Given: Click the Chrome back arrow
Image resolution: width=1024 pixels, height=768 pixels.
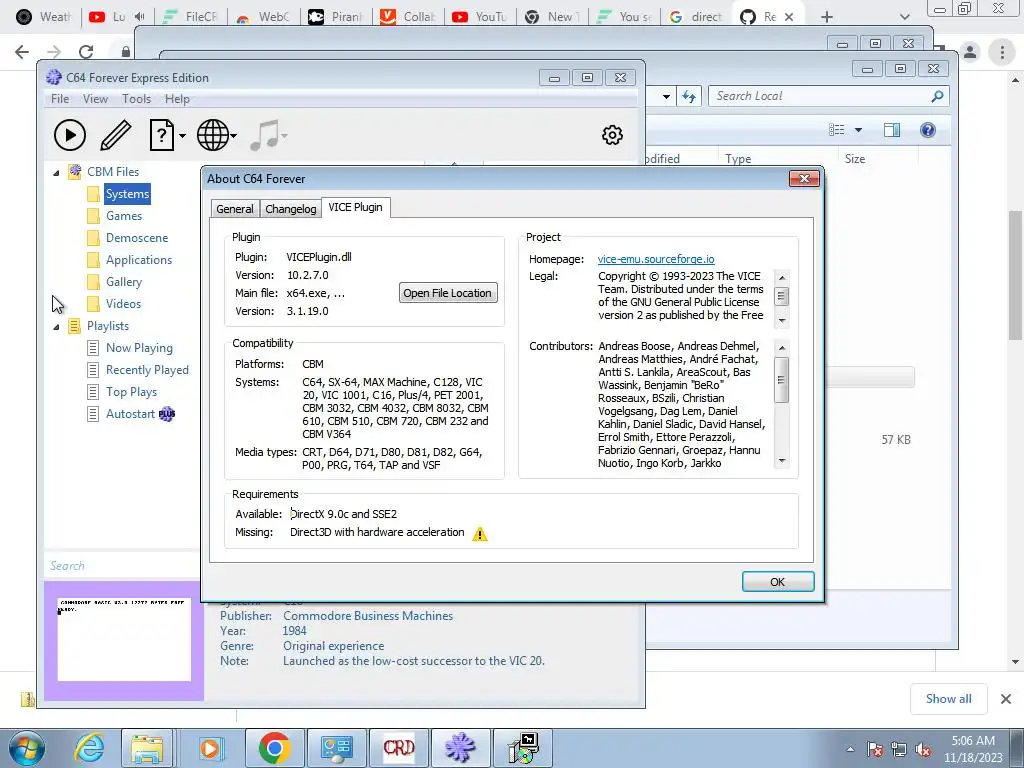Looking at the screenshot, I should [x=22, y=52].
